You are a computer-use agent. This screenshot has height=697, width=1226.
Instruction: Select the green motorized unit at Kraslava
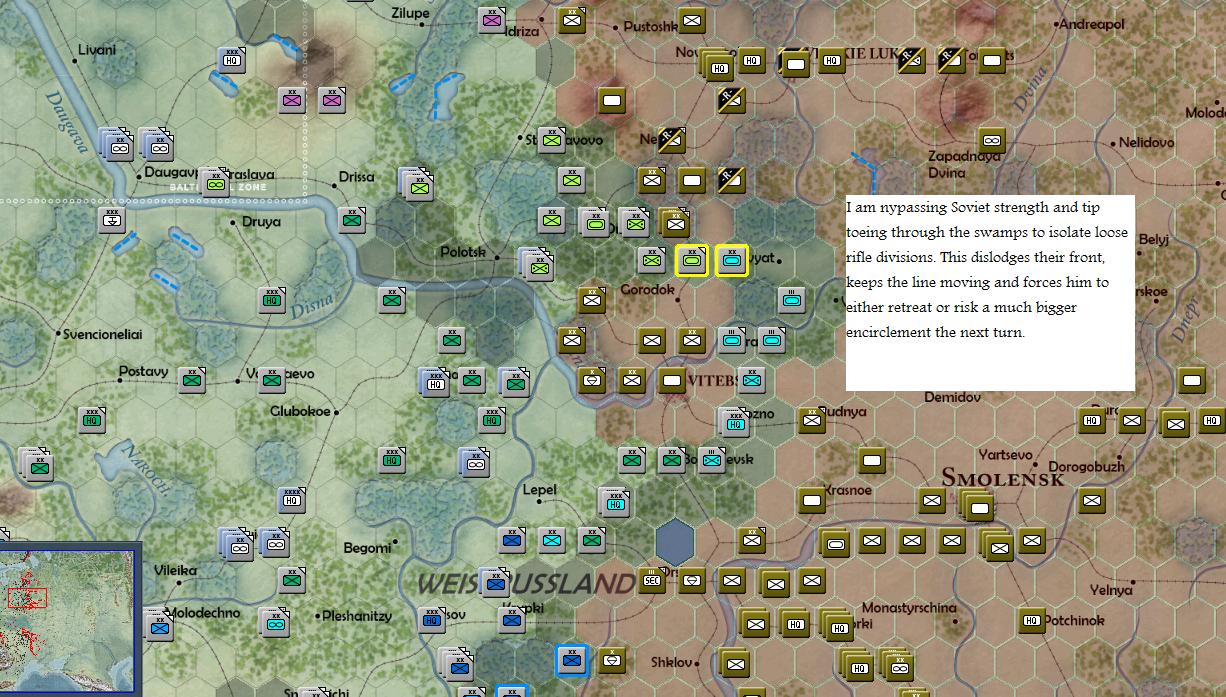click(215, 182)
